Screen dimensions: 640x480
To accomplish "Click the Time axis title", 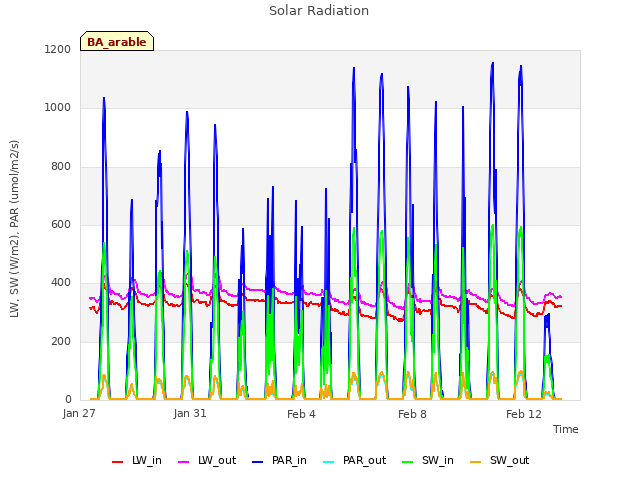I will [x=566, y=429].
